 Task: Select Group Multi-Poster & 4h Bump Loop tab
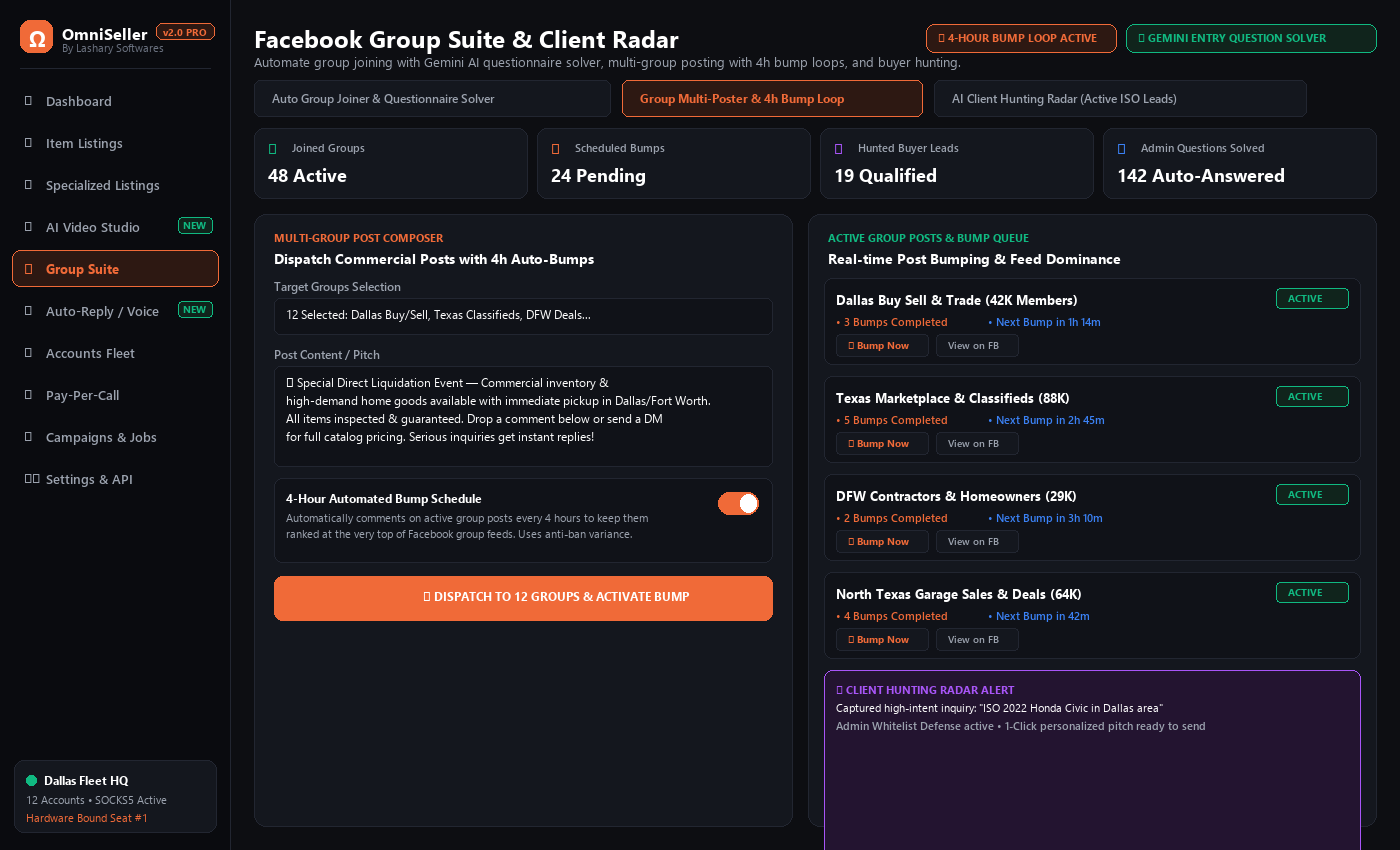click(772, 99)
